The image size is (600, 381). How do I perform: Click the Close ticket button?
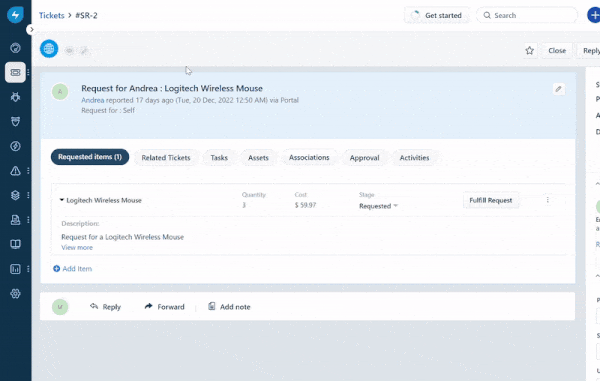[x=557, y=50]
